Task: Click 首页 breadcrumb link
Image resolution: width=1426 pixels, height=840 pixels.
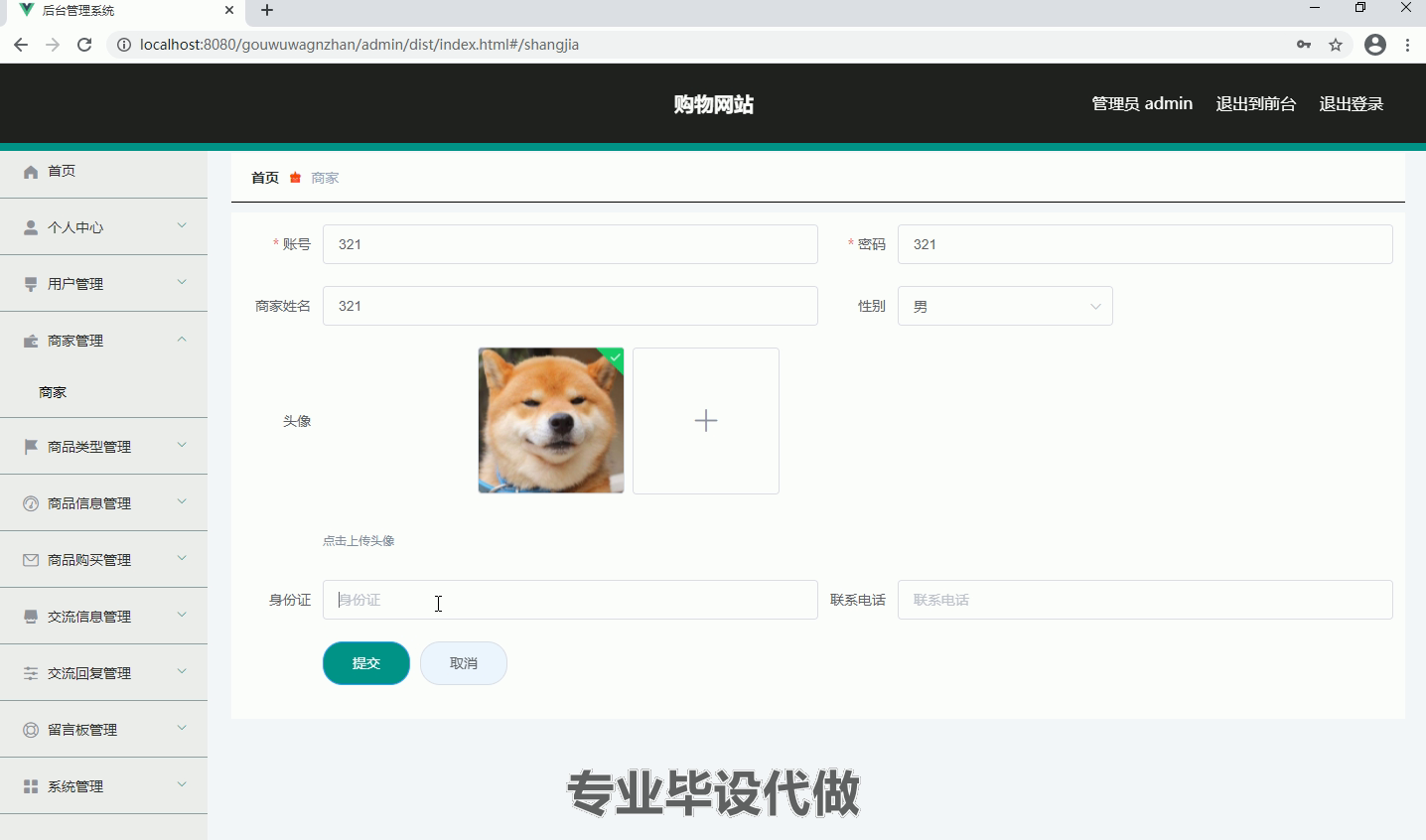Action: (265, 178)
